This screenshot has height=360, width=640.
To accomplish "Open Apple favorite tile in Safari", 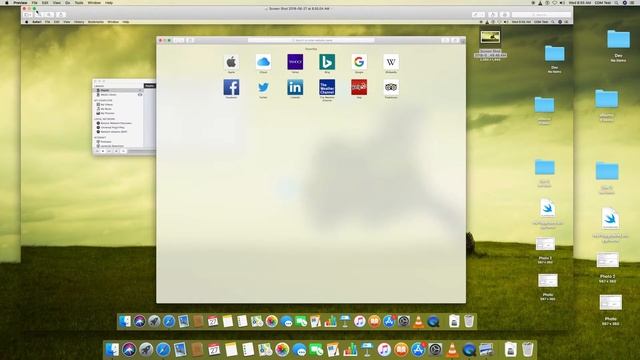I will [x=231, y=62].
